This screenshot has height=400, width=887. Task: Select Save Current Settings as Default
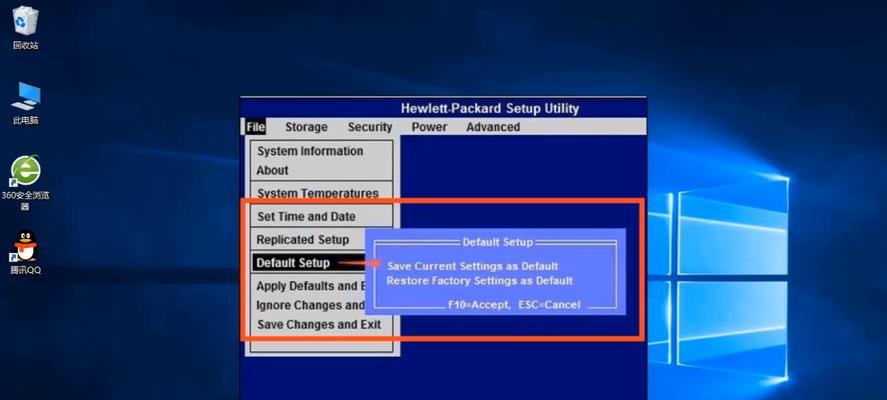[x=473, y=266]
